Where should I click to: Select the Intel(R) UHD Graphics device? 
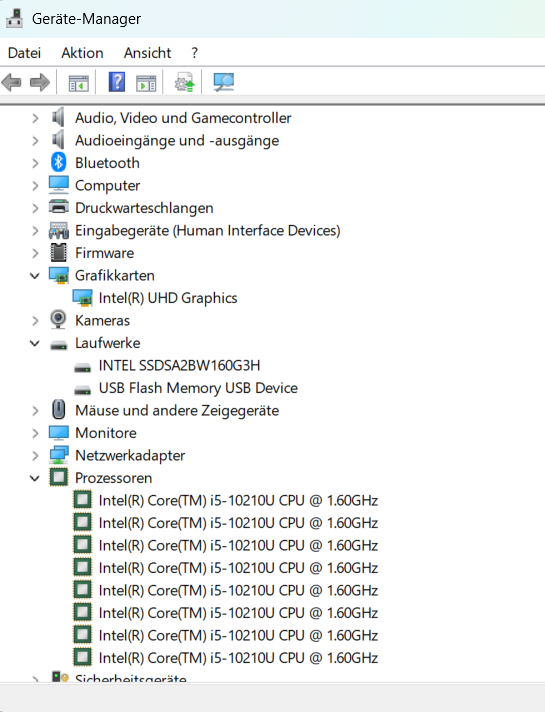(x=168, y=298)
